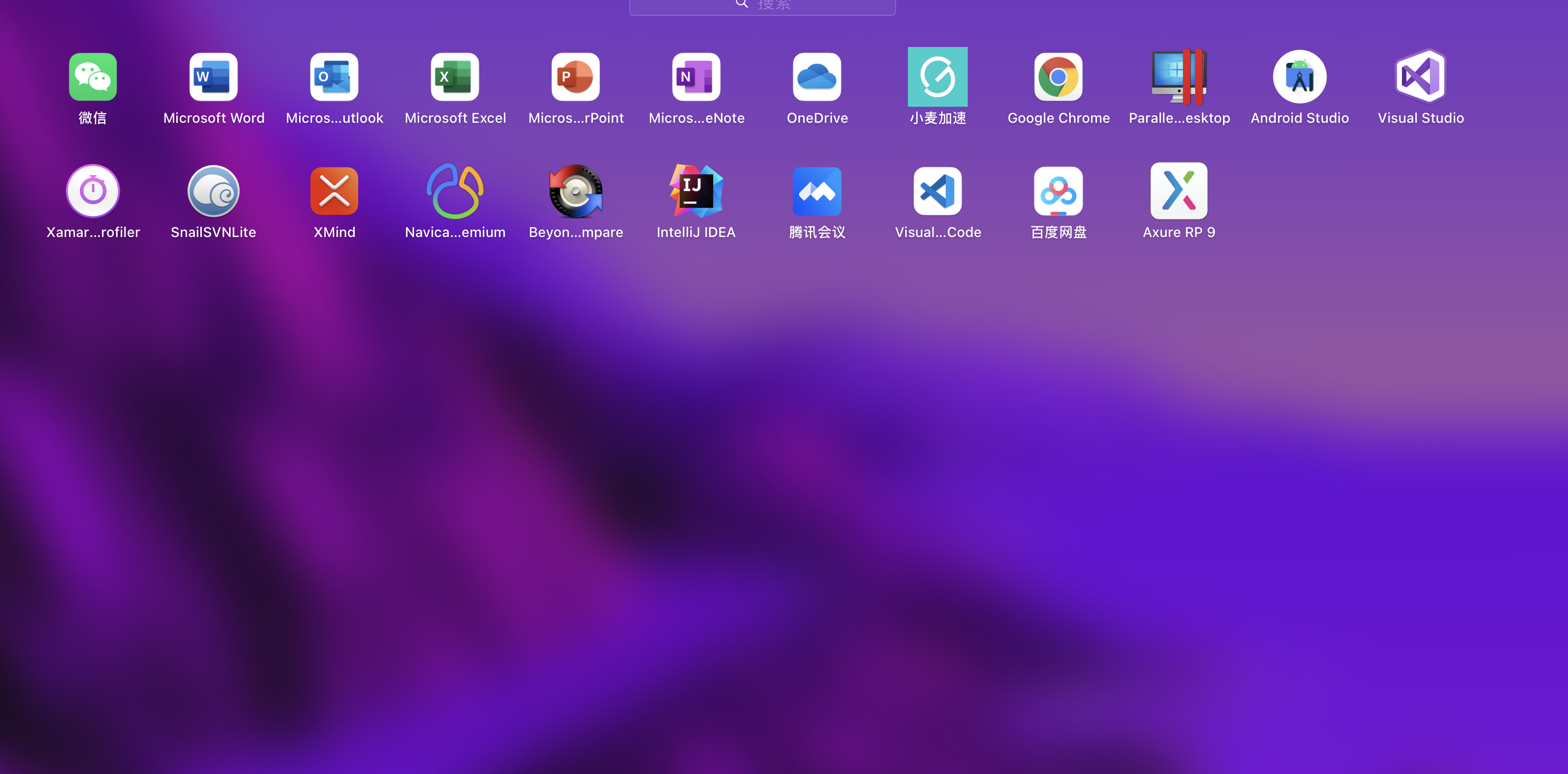1568x774 pixels.
Task: Open the Microsoft PowerPoint icon
Action: (575, 77)
